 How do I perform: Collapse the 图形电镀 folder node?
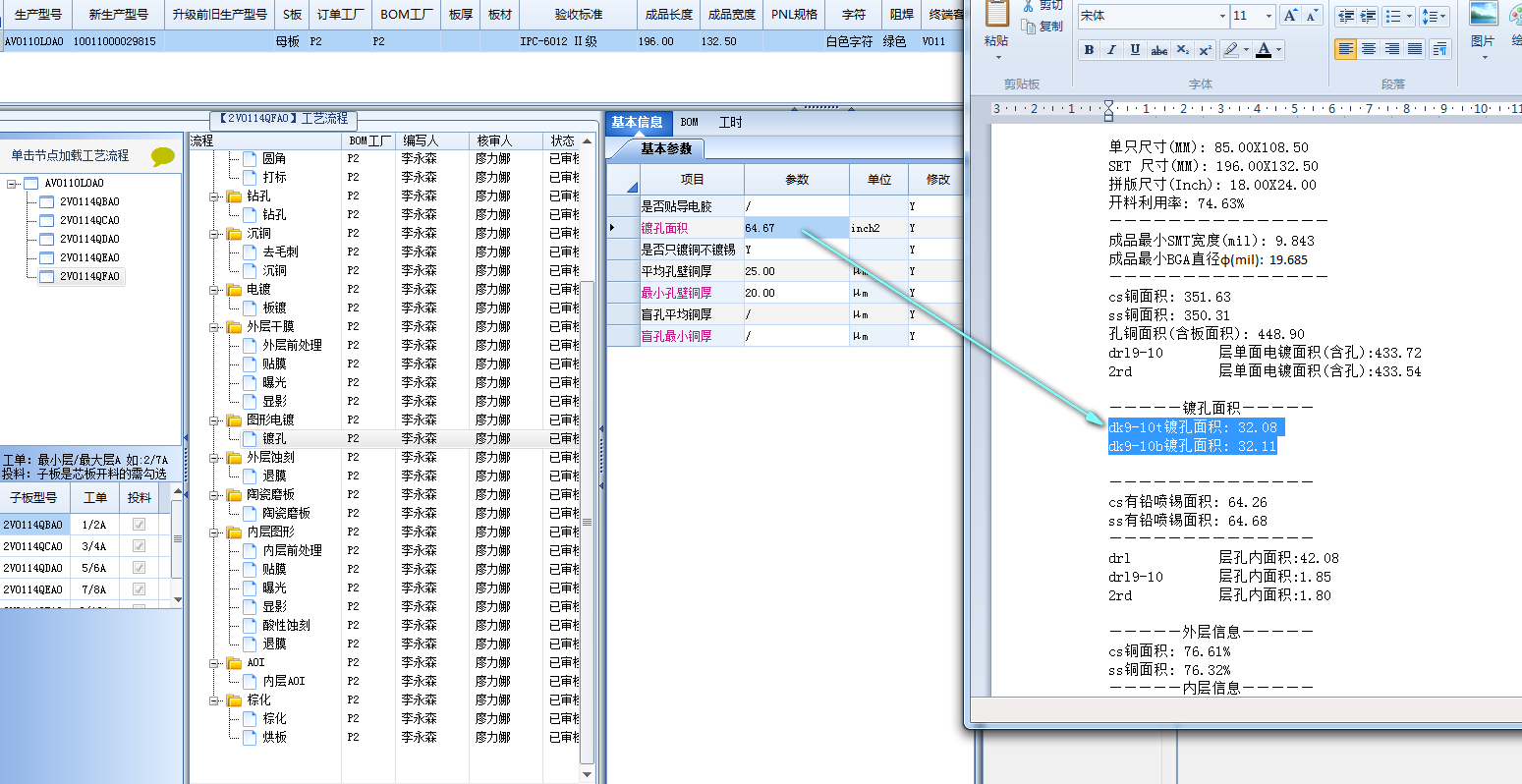[214, 420]
